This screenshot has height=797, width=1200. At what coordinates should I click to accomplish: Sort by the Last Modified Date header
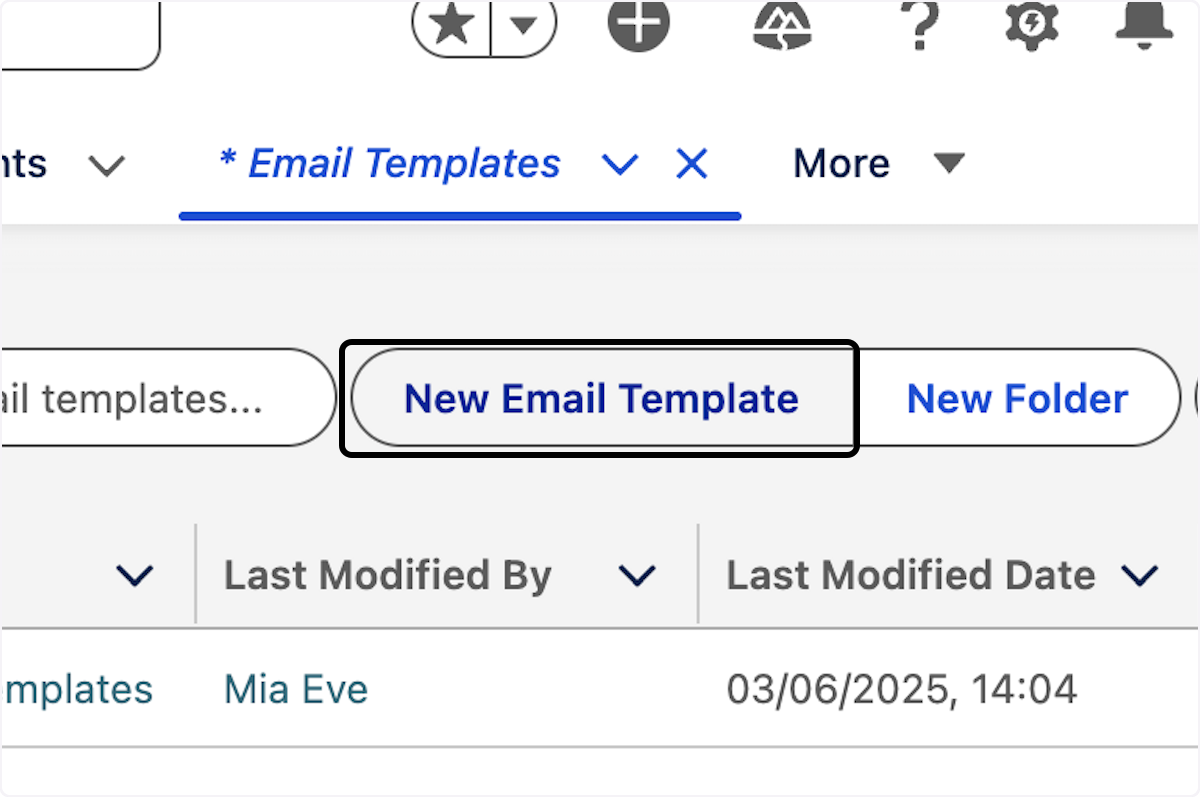[x=910, y=575]
